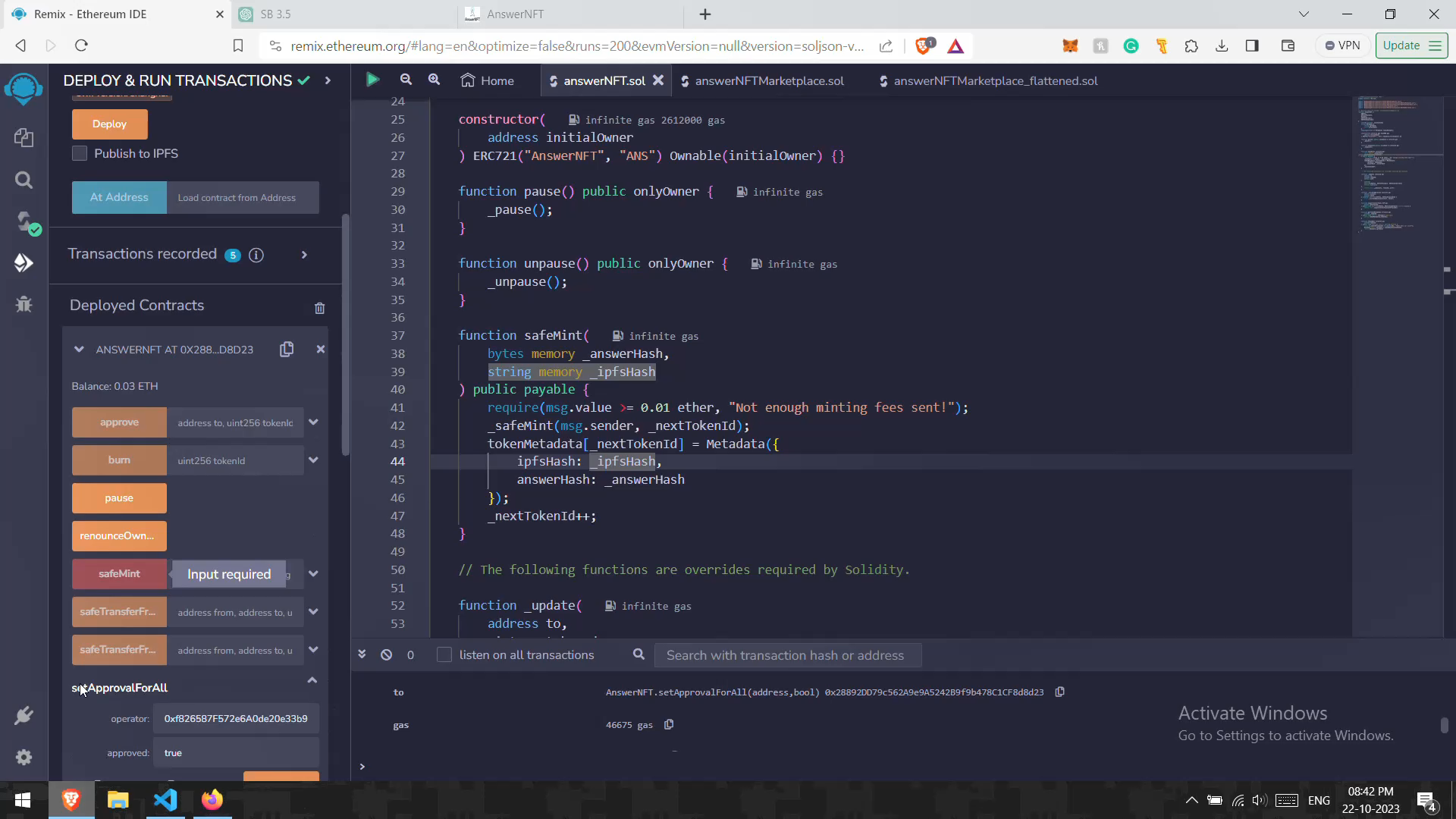Click the approved value input field
The height and width of the screenshot is (819, 1456).
pyautogui.click(x=236, y=753)
